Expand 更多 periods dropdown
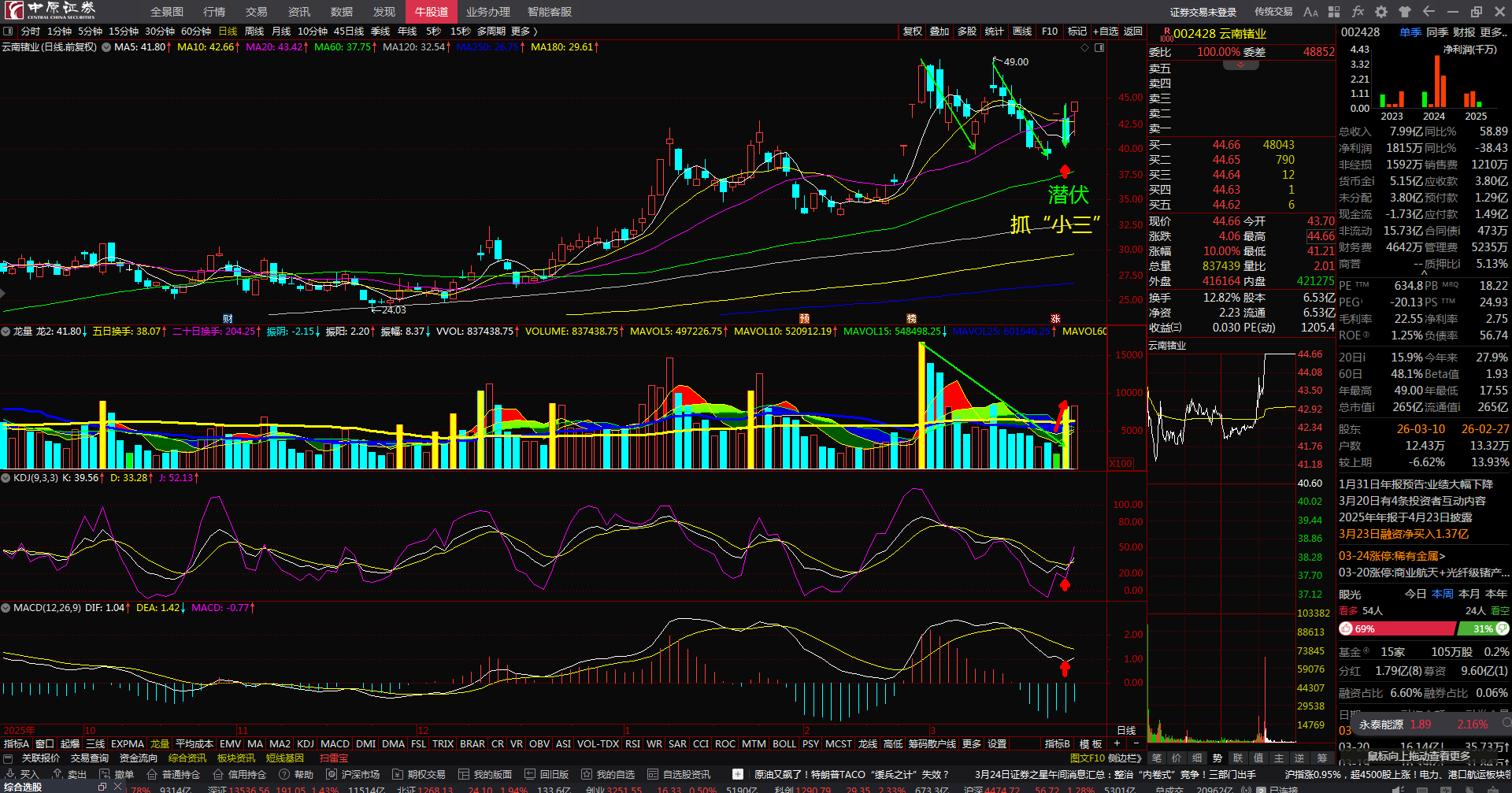 pos(524,31)
